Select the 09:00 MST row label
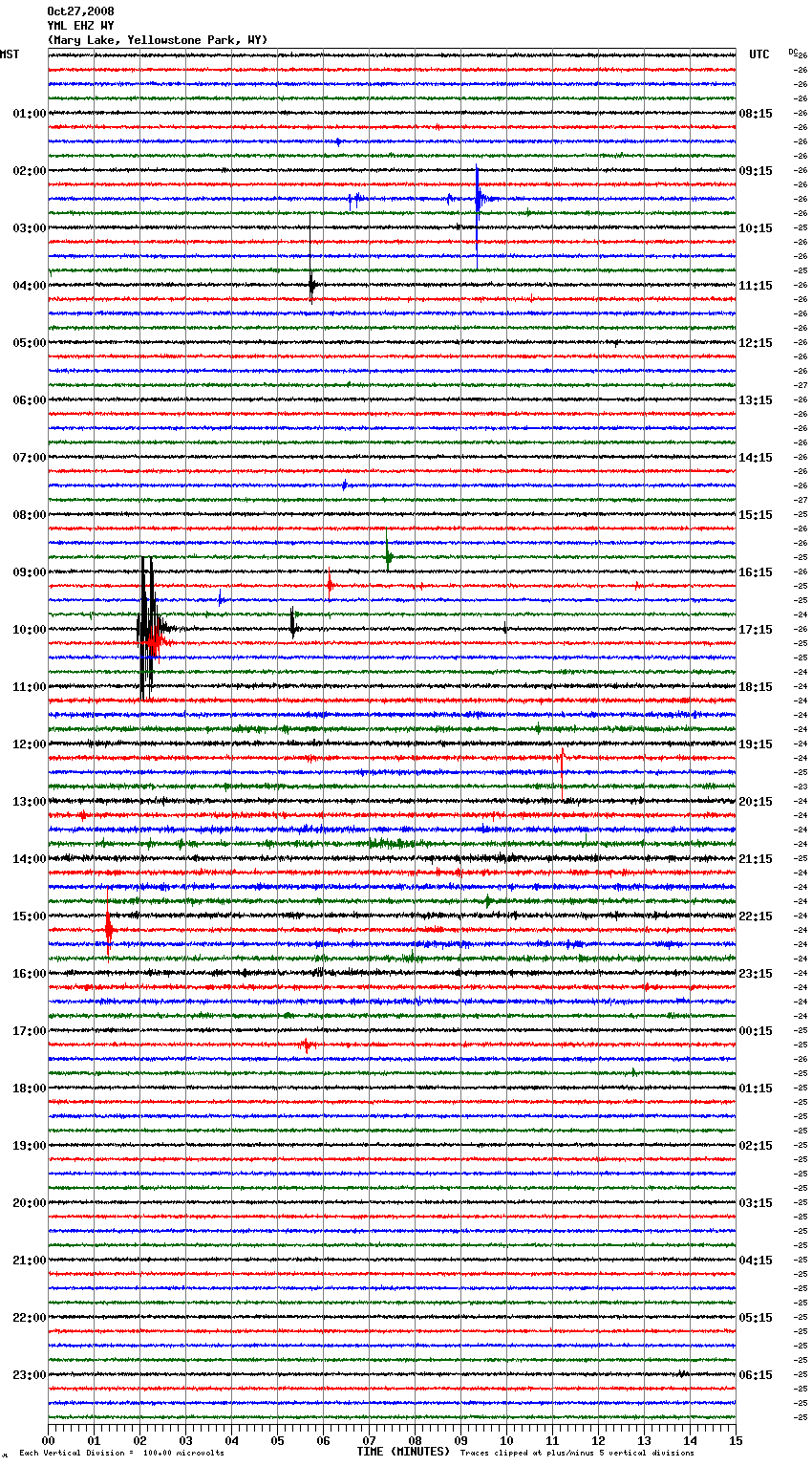This screenshot has height=1466, width=812. [x=30, y=572]
